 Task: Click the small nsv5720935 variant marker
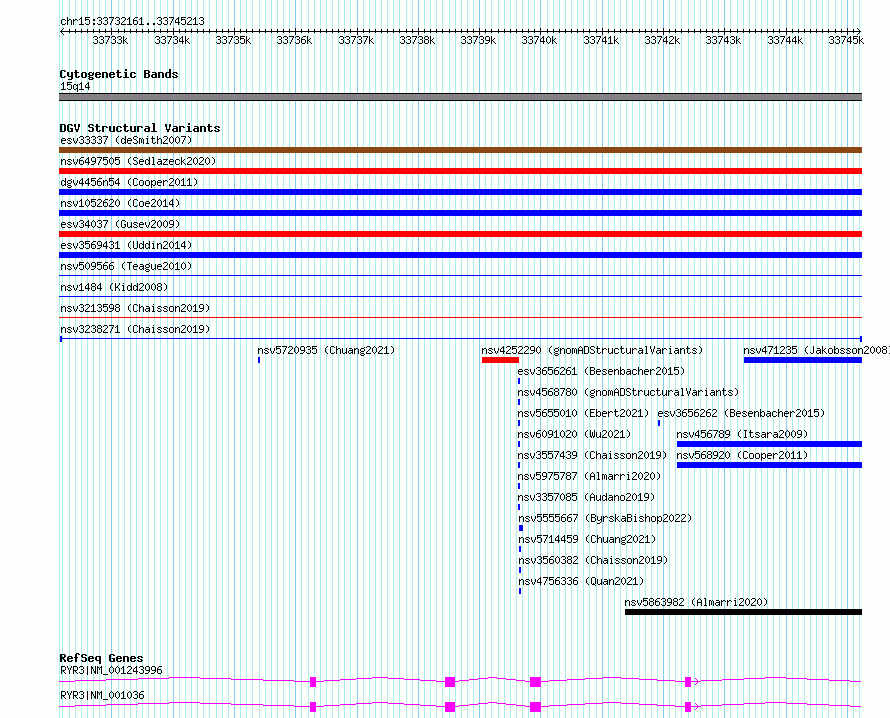(259, 360)
